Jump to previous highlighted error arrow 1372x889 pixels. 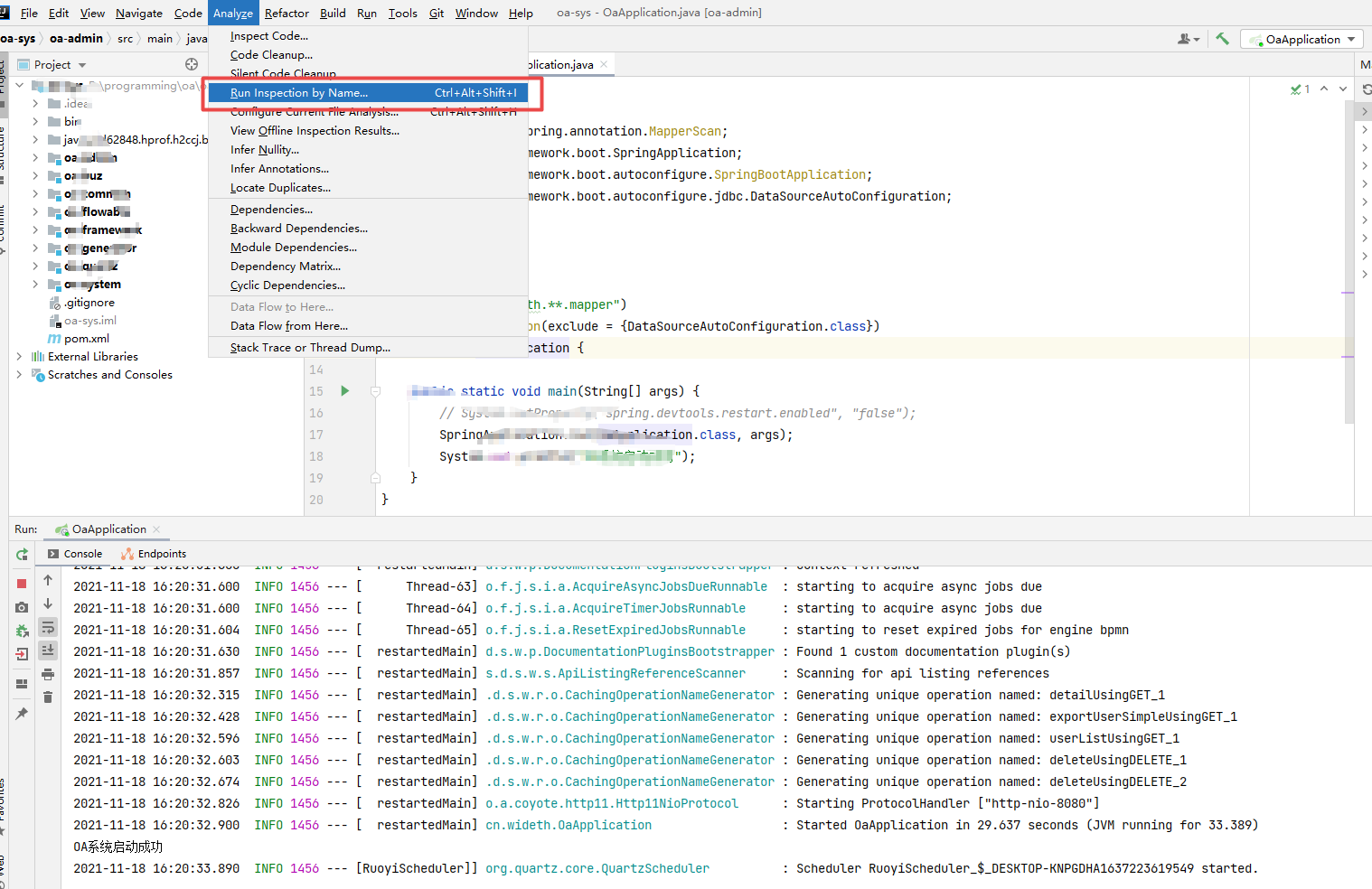click(1324, 89)
